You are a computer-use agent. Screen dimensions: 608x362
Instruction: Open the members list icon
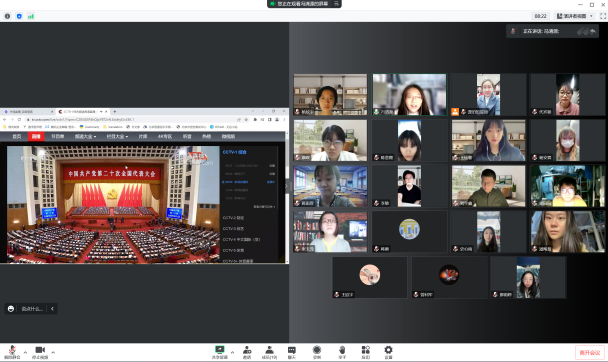pos(269,352)
